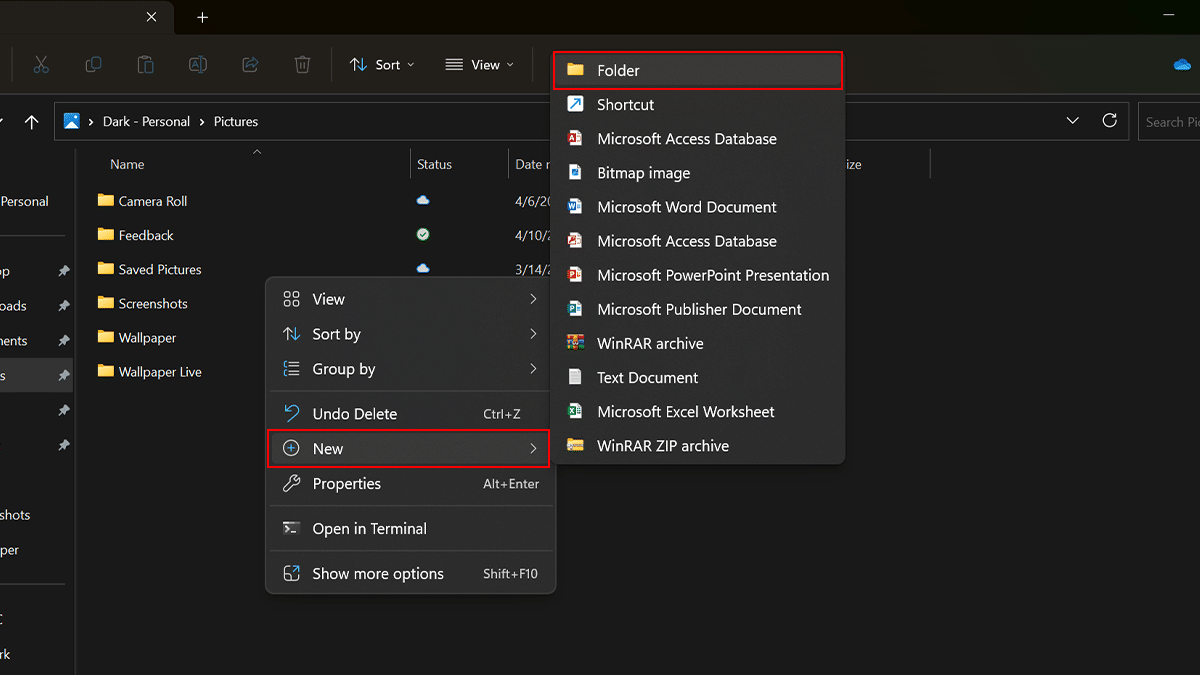This screenshot has height=675, width=1200.
Task: Refresh the Pictures folder view
Action: tap(1110, 120)
